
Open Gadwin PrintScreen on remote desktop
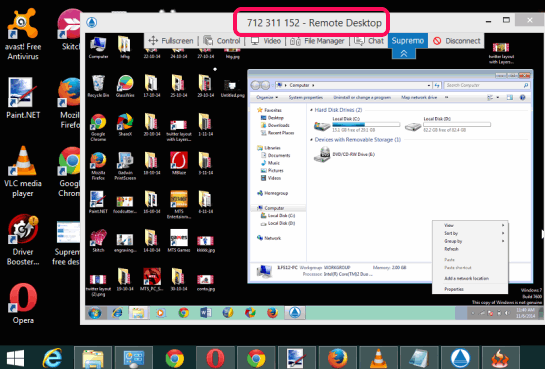125,166
